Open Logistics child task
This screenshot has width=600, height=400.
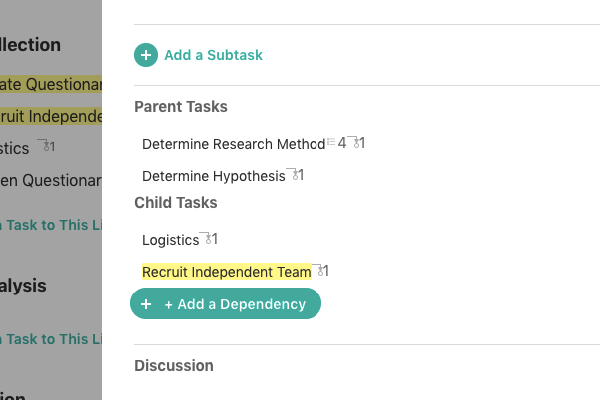pyautogui.click(x=170, y=240)
